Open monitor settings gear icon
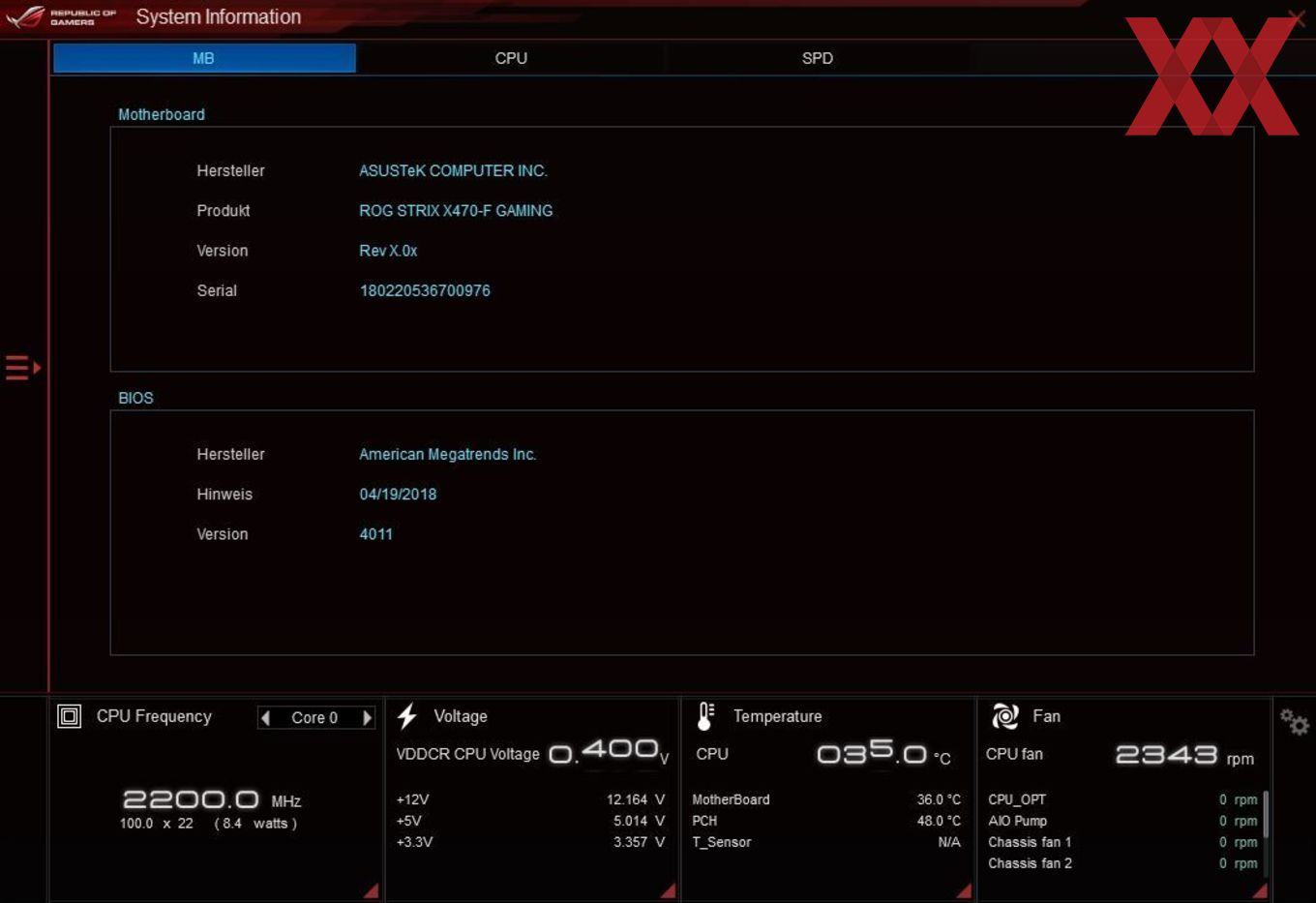 [x=1294, y=721]
